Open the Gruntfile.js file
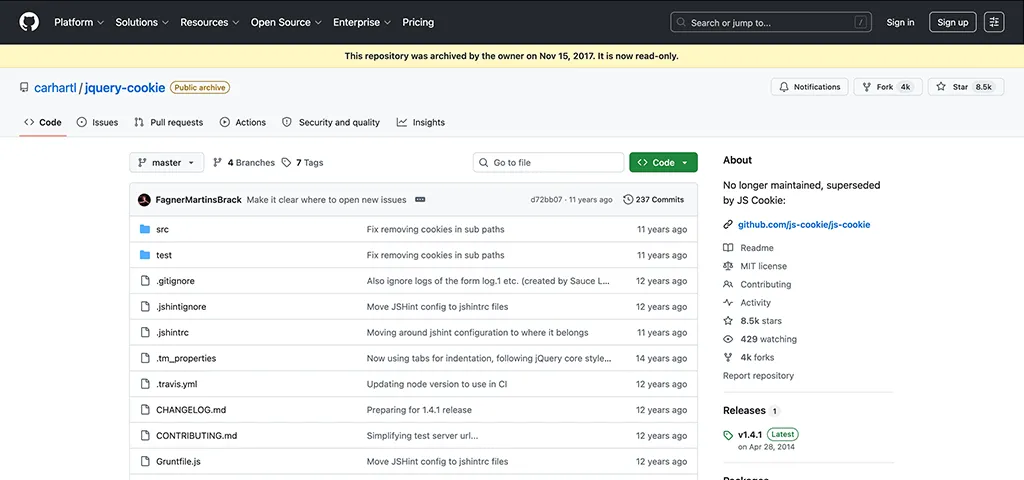Image resolution: width=1024 pixels, height=480 pixels. pos(178,462)
